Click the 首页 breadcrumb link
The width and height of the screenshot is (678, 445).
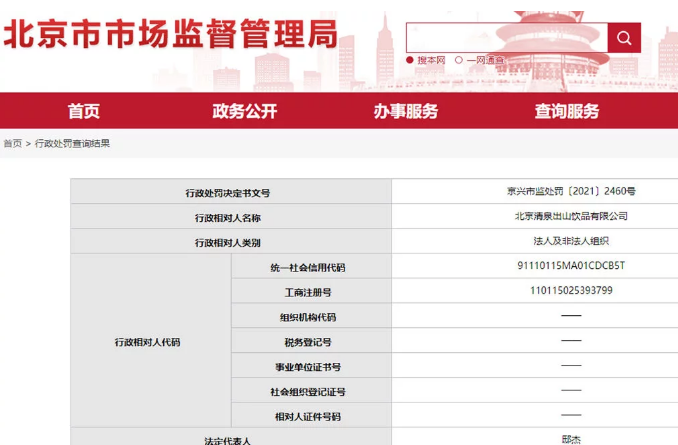[x=13, y=144]
